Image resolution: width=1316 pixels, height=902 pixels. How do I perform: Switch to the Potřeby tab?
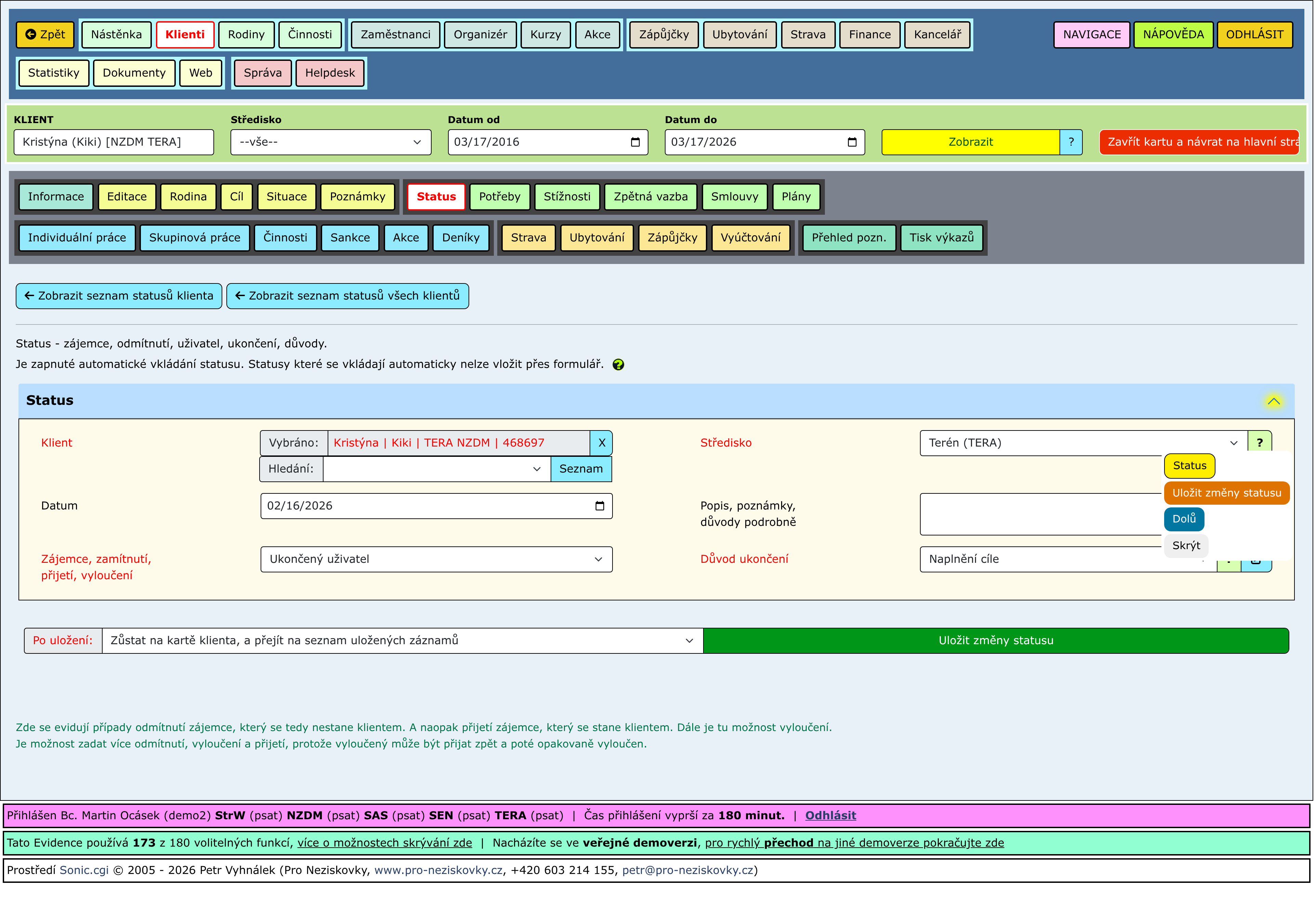[x=499, y=197]
